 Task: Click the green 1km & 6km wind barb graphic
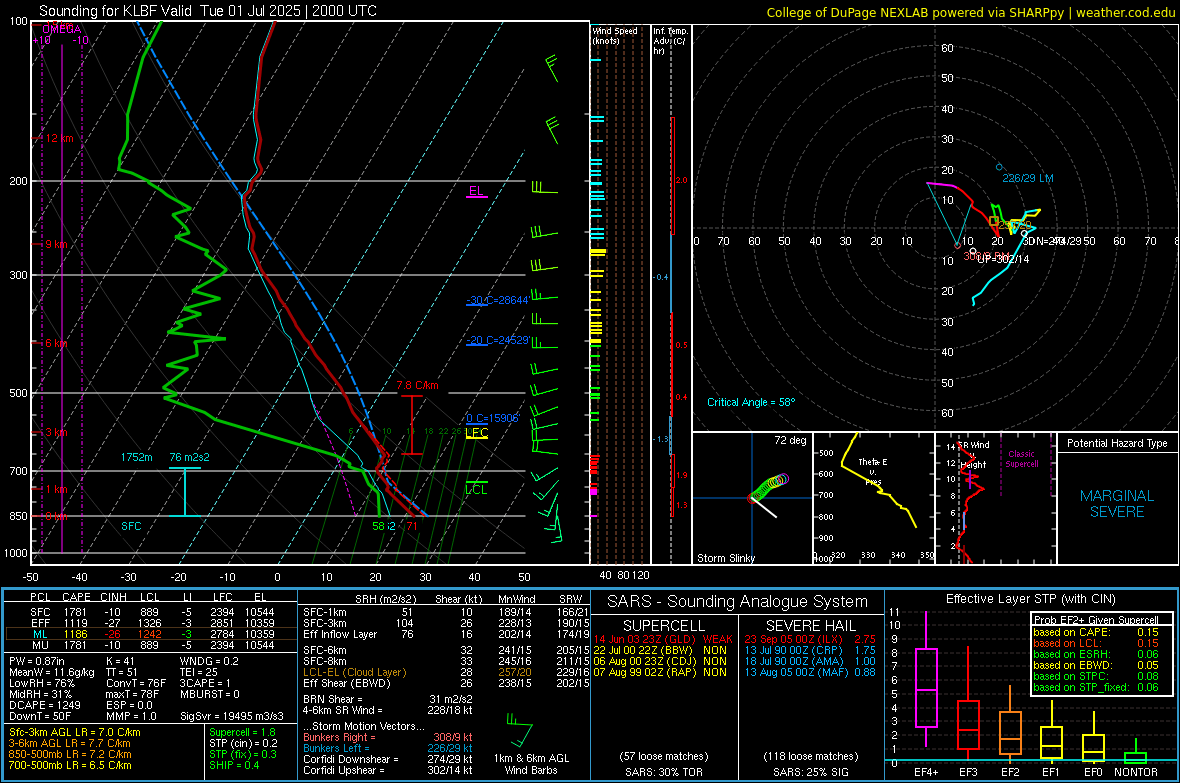[x=519, y=730]
